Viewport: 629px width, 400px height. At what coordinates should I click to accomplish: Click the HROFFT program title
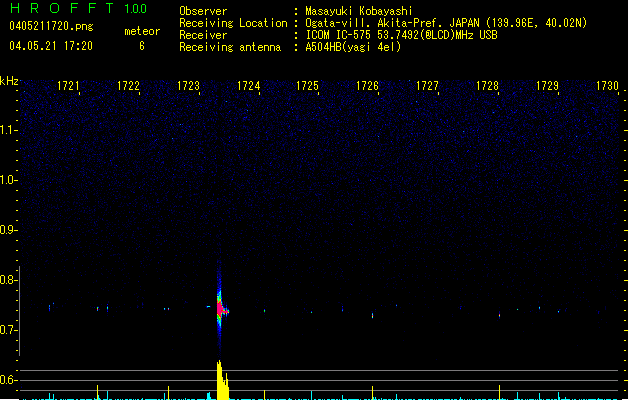[x=61, y=9]
